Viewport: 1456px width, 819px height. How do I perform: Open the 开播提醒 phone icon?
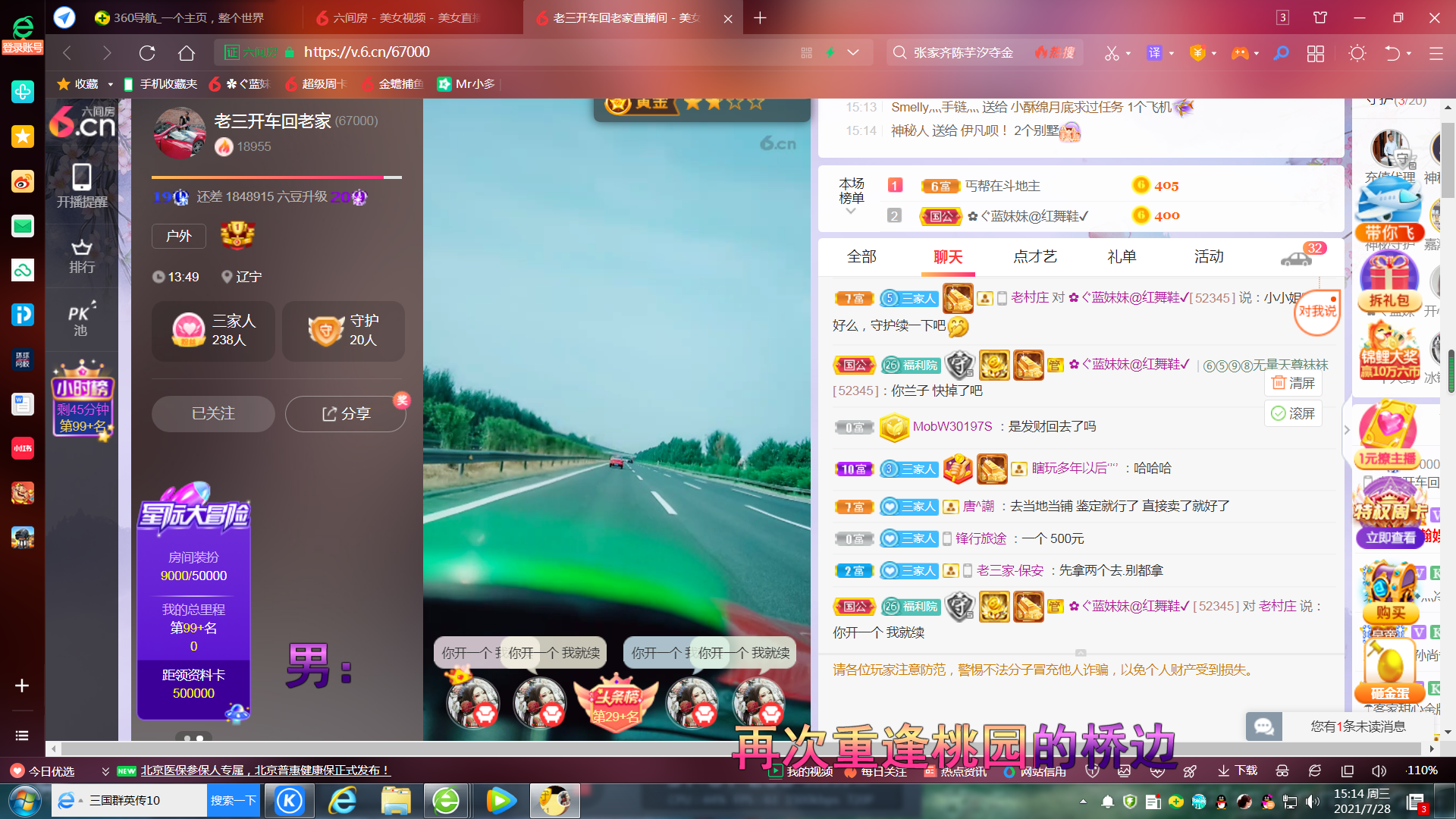tap(82, 186)
